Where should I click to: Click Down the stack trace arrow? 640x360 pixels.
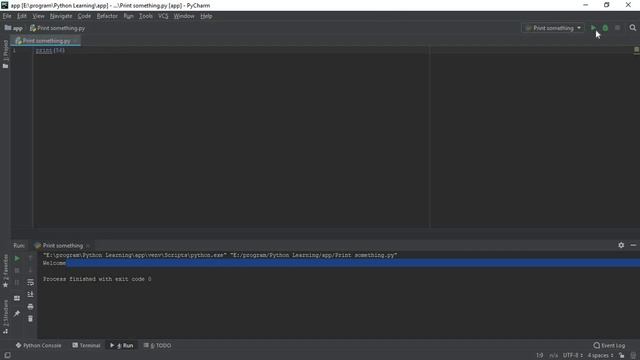31,270
